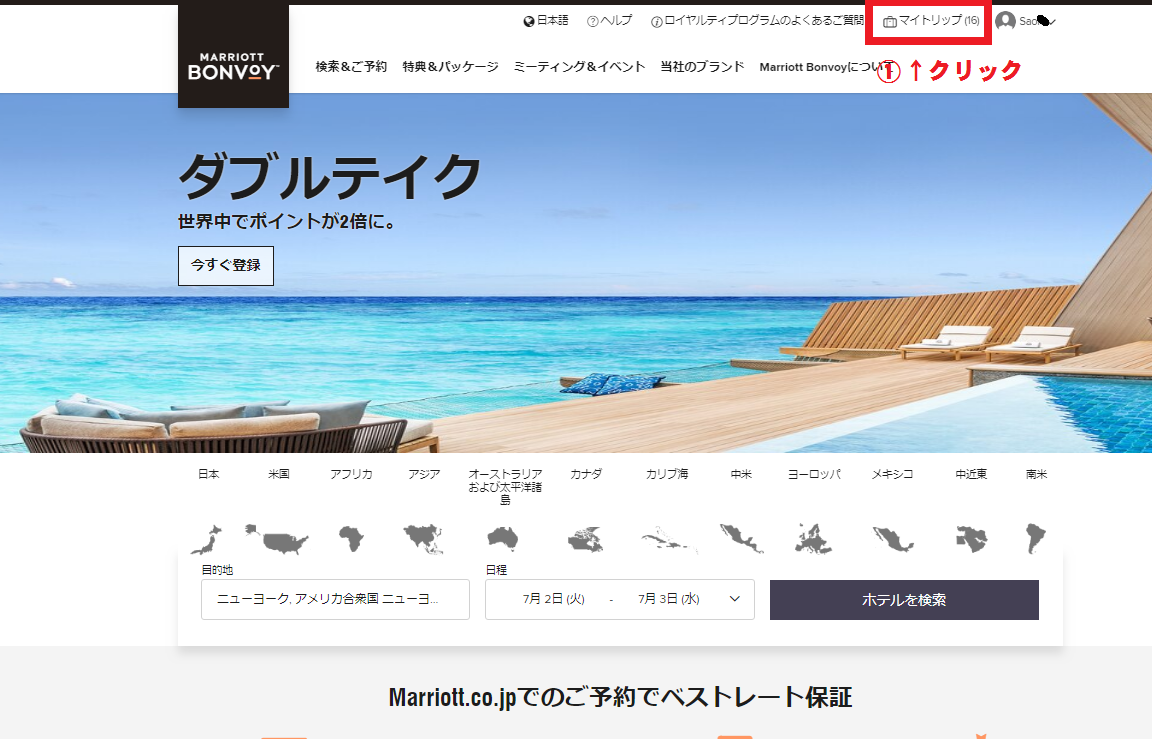
Task: Select the Middle East map icon
Action: 971,539
